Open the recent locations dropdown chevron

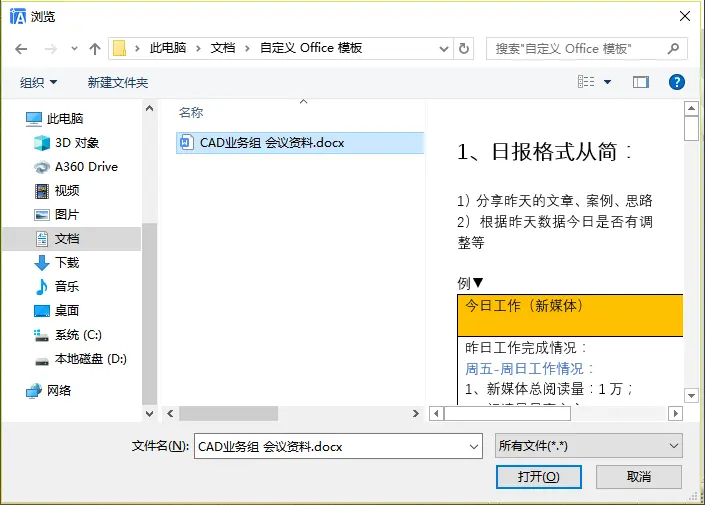74,49
